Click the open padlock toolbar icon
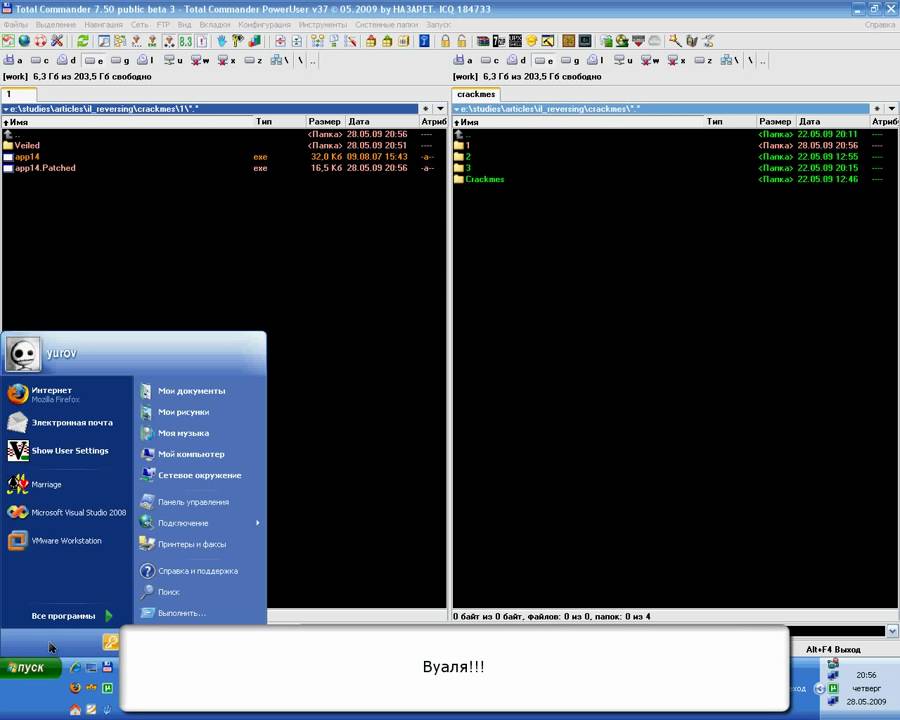Screen dimensions: 900x720 [x=462, y=41]
